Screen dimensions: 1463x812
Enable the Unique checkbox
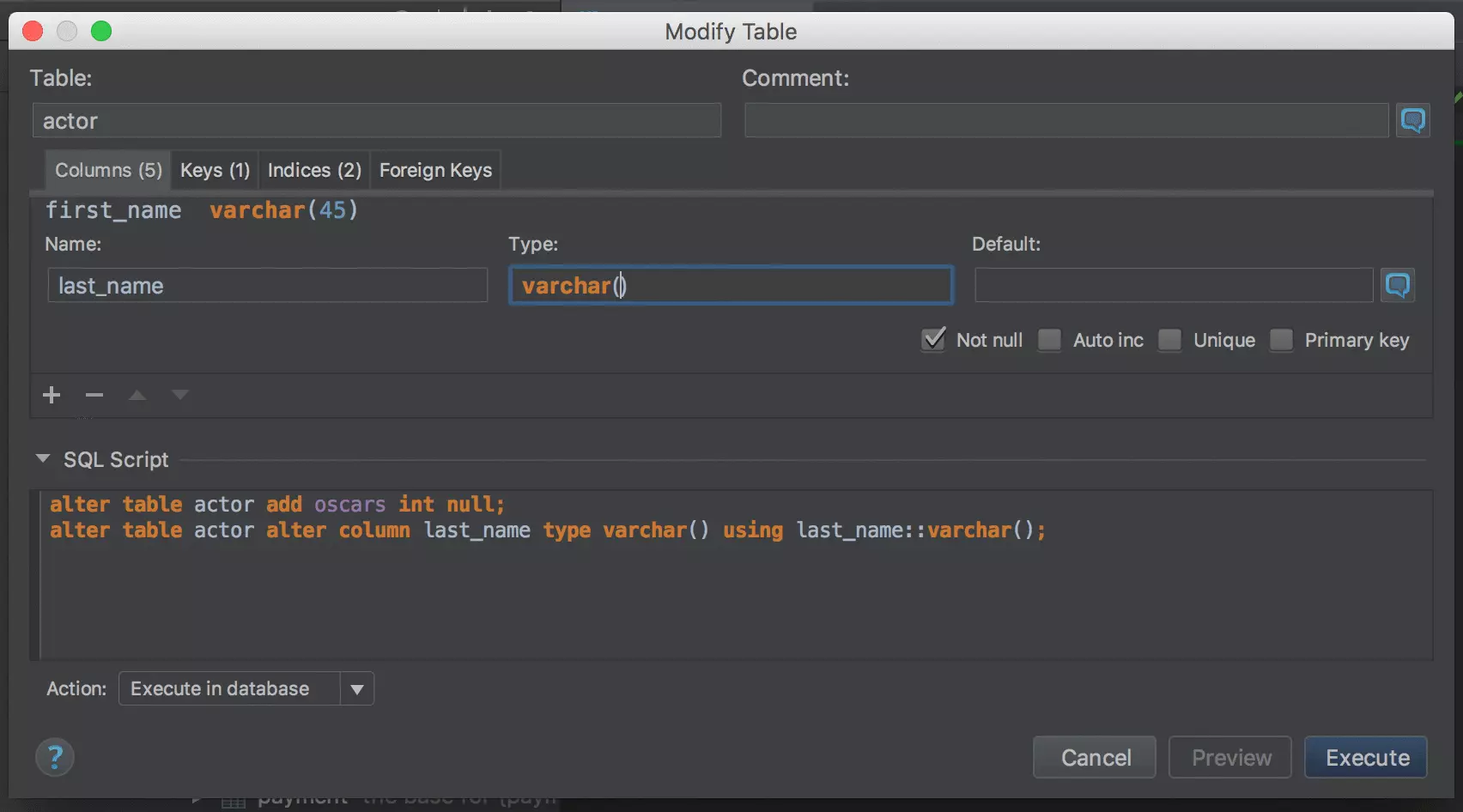click(x=1169, y=340)
